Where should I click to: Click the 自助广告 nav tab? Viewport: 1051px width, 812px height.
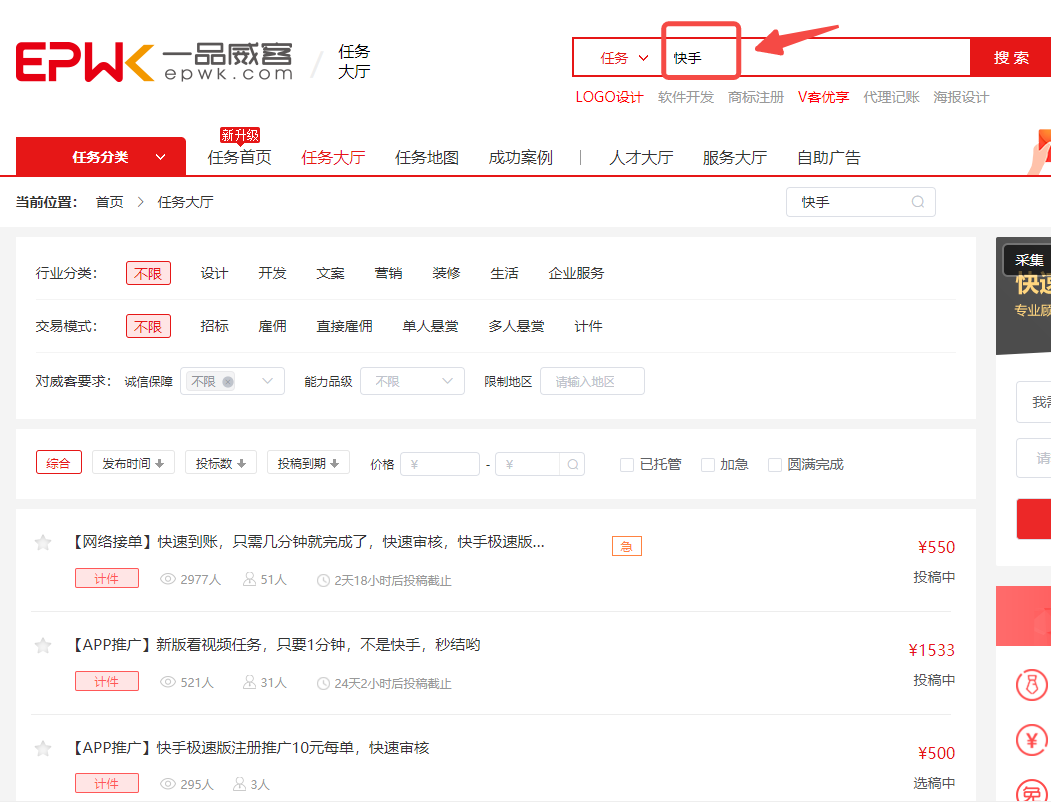tap(828, 157)
